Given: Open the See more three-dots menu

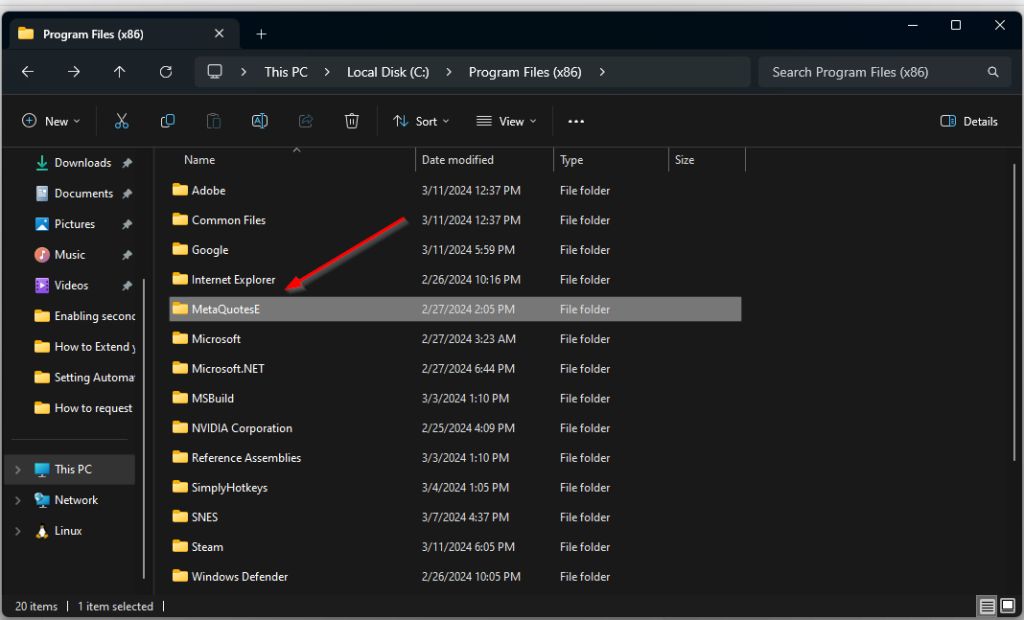Looking at the screenshot, I should 576,121.
